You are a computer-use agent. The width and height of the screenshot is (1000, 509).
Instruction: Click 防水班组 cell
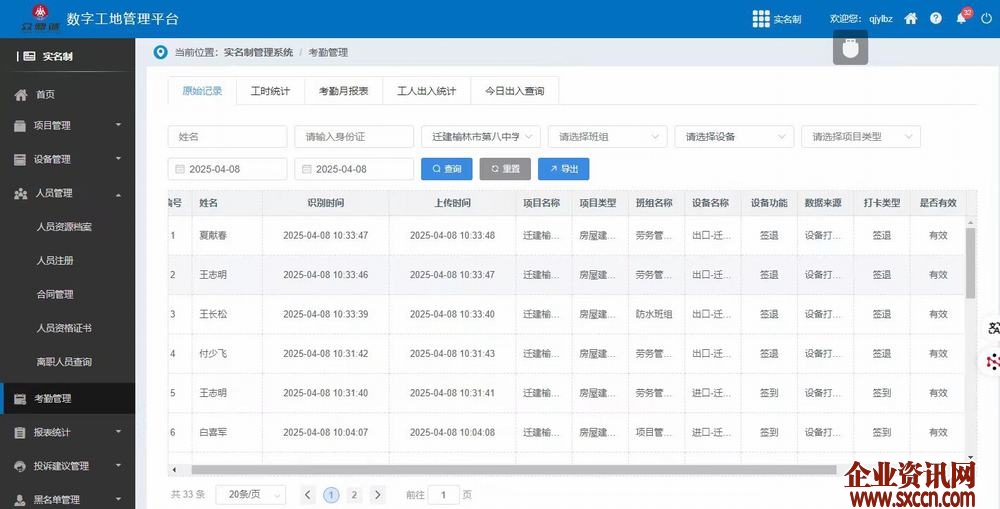[654, 314]
